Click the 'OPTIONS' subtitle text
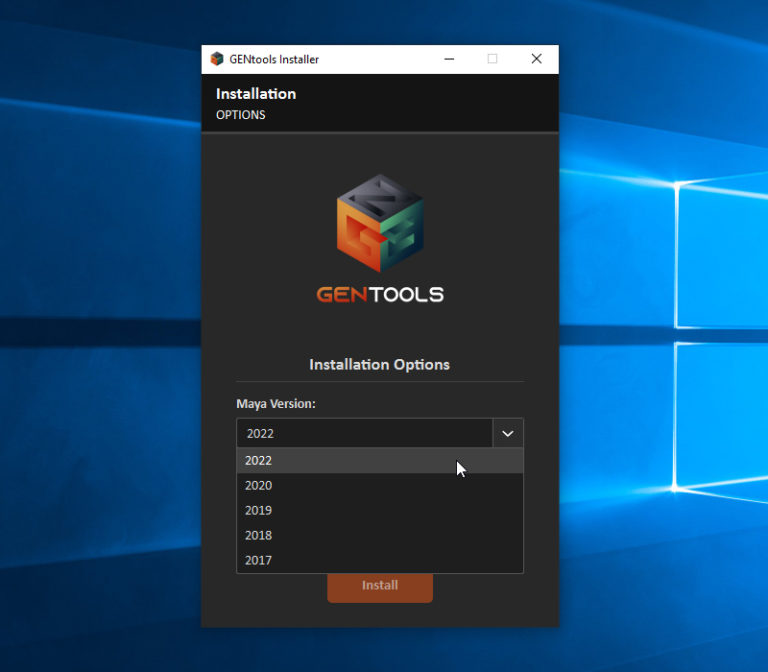The height and width of the screenshot is (672, 768). click(240, 115)
